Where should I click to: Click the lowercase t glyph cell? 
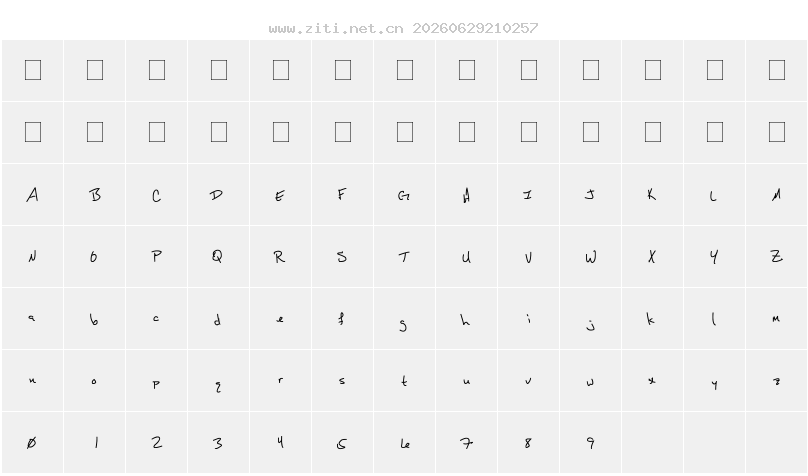point(405,381)
